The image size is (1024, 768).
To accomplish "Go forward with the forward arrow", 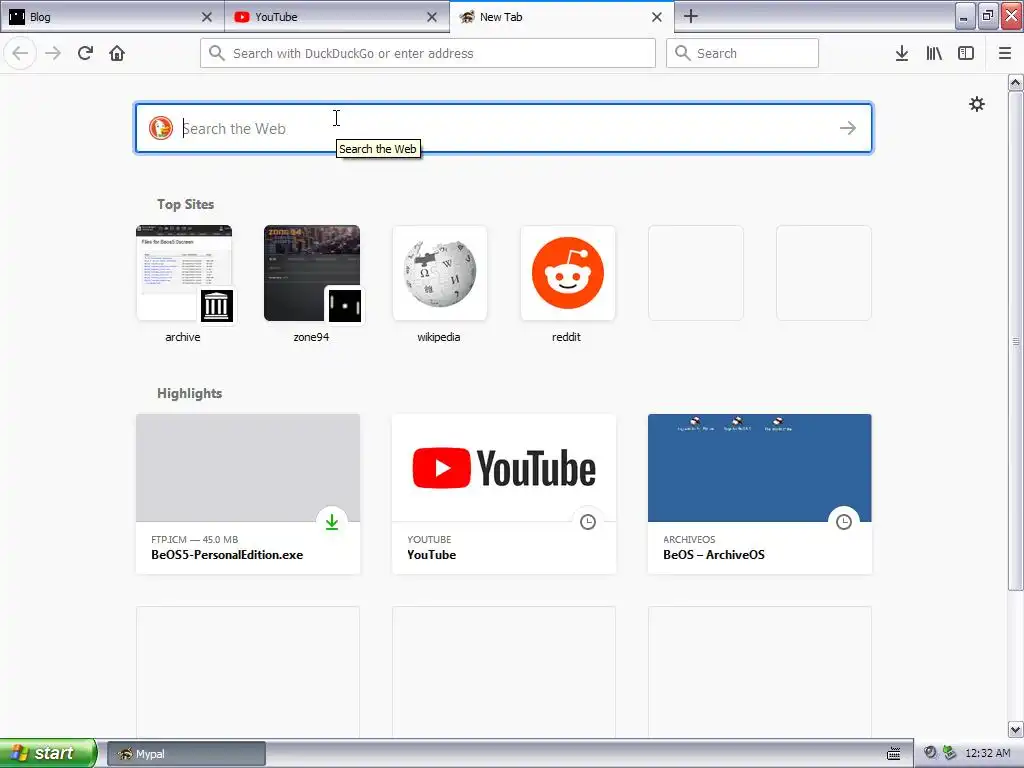I will coord(53,53).
